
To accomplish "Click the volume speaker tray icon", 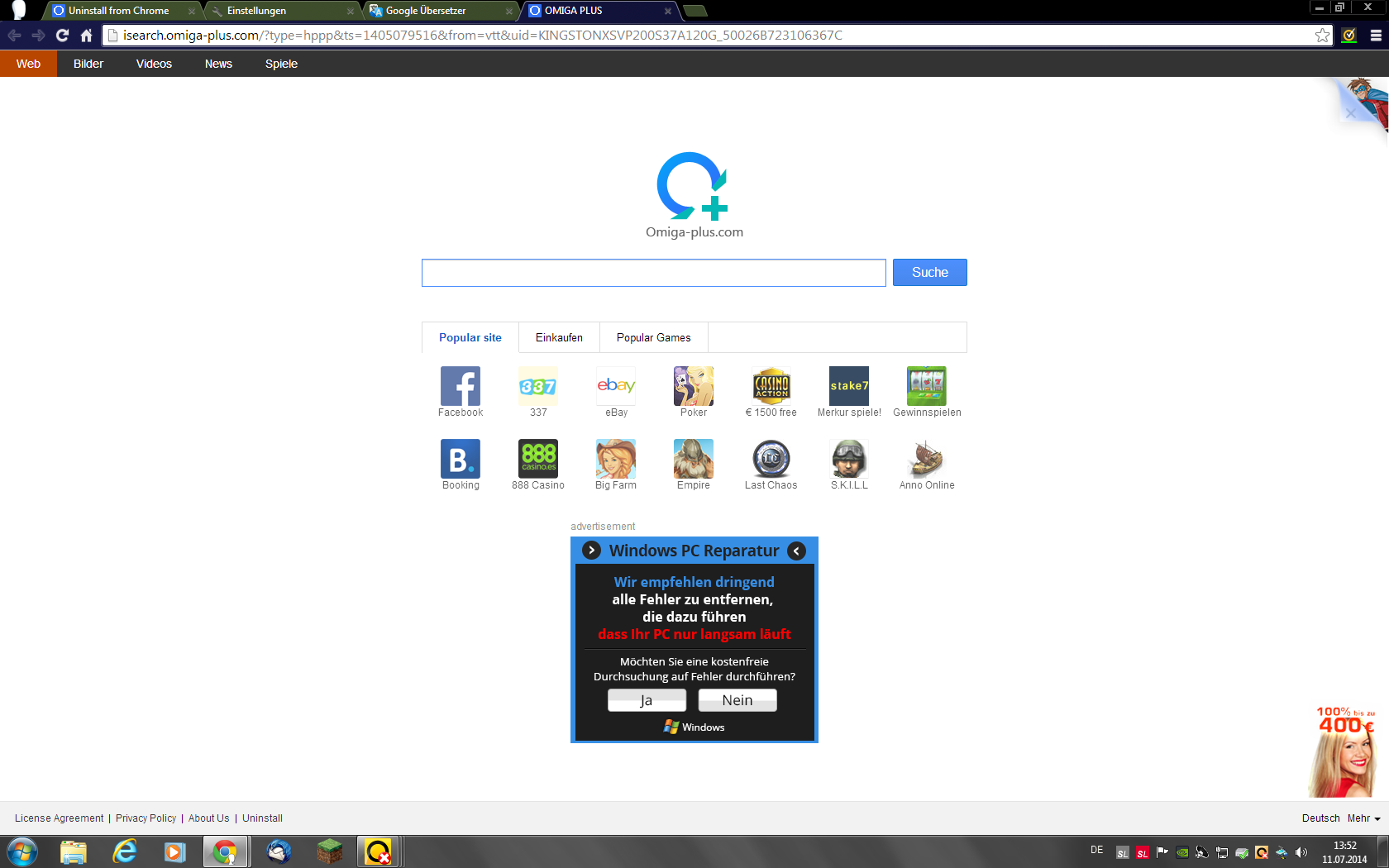I will (1301, 852).
